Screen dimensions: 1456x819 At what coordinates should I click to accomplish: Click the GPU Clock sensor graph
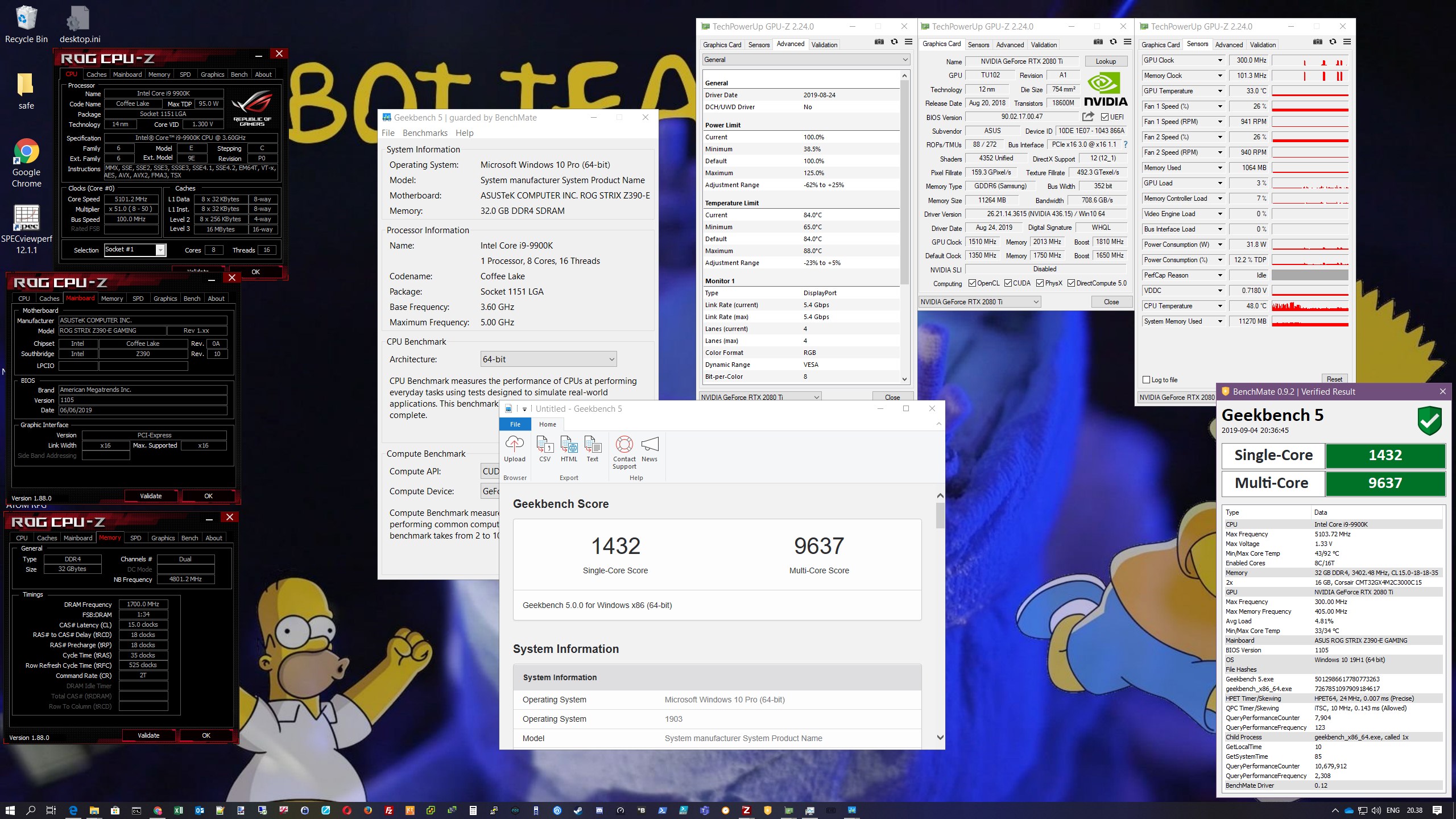pos(1310,60)
